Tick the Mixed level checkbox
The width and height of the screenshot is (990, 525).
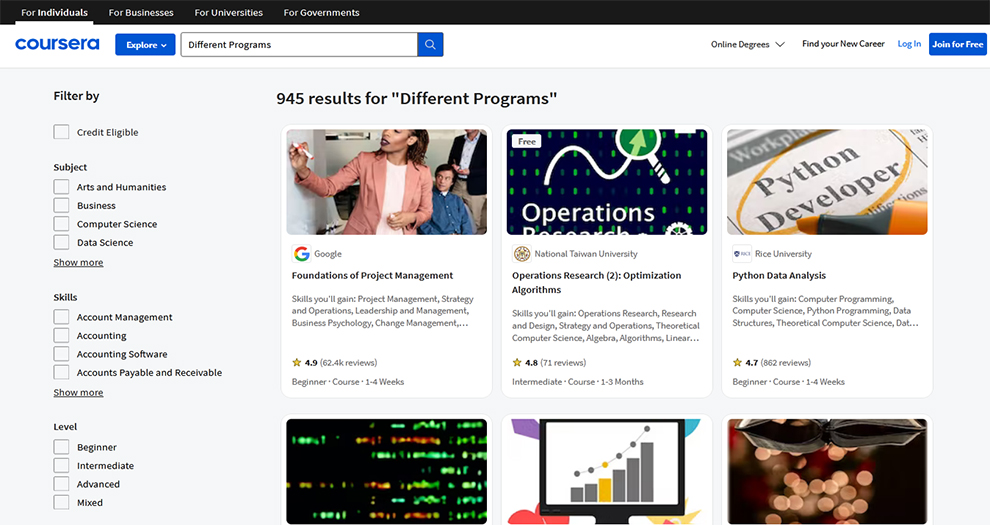61,502
